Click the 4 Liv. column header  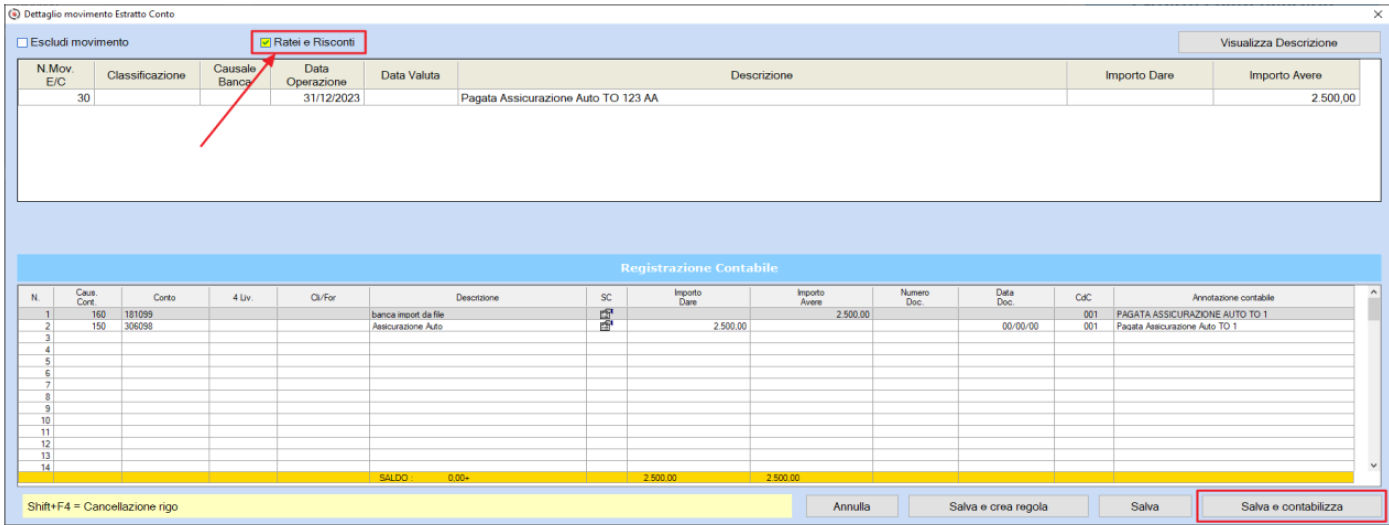pos(243,297)
